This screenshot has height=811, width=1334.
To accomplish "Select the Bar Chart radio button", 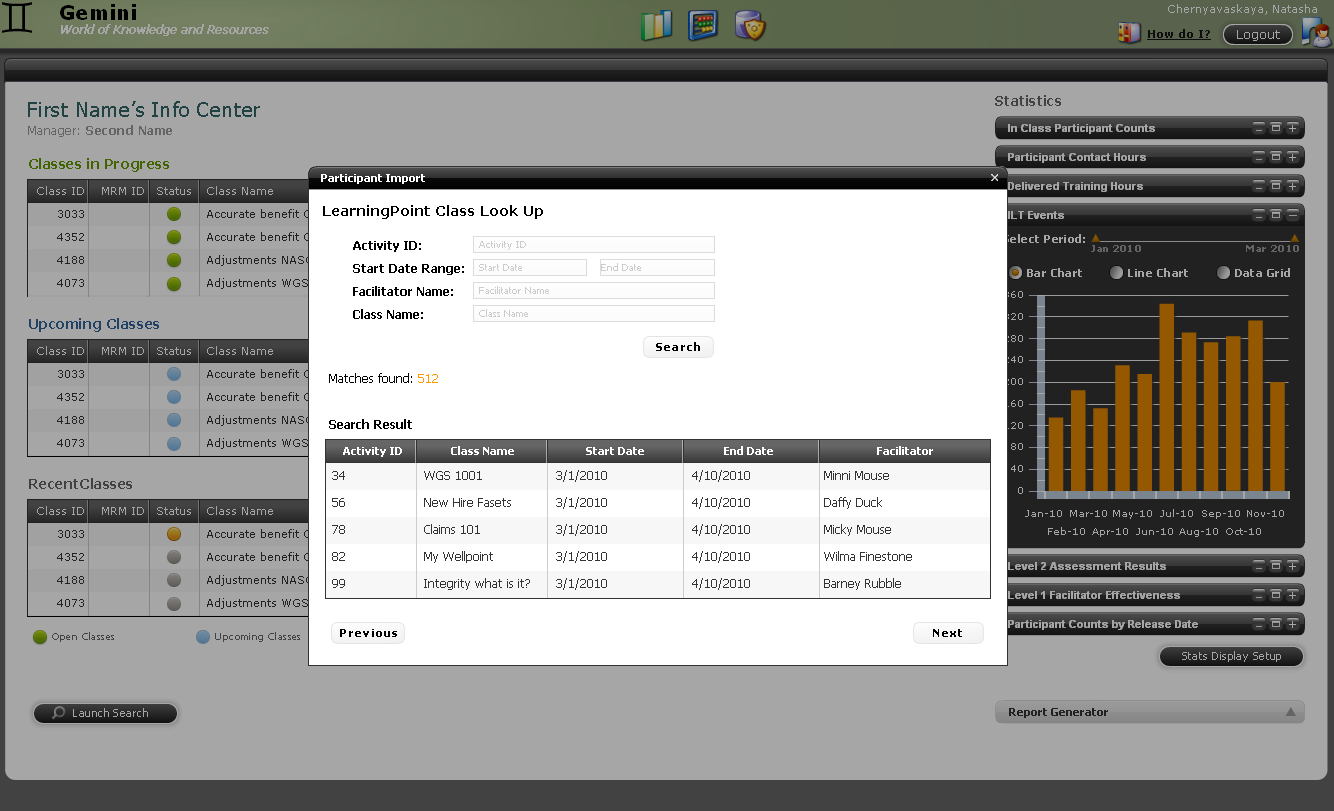I will click(x=1015, y=273).
